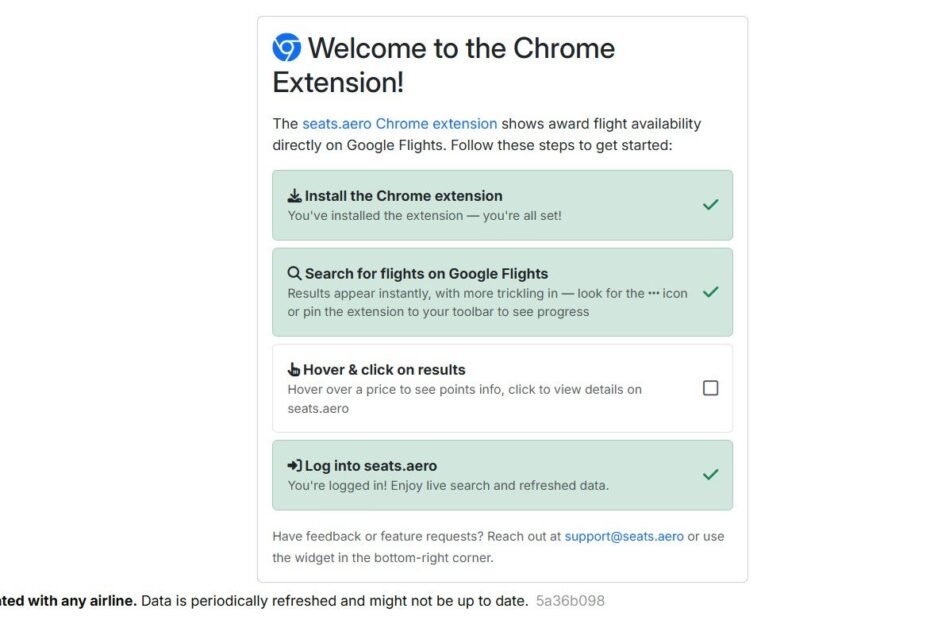Click the pointing hand icon beside Hover & click
The image size is (930, 620).
[294, 369]
